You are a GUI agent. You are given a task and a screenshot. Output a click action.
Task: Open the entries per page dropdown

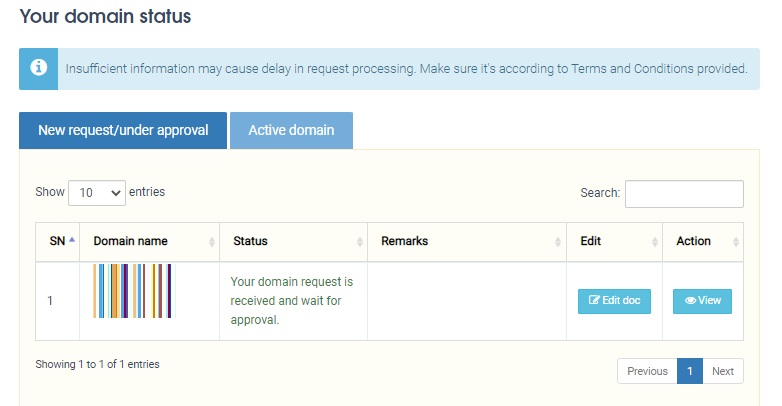97,192
